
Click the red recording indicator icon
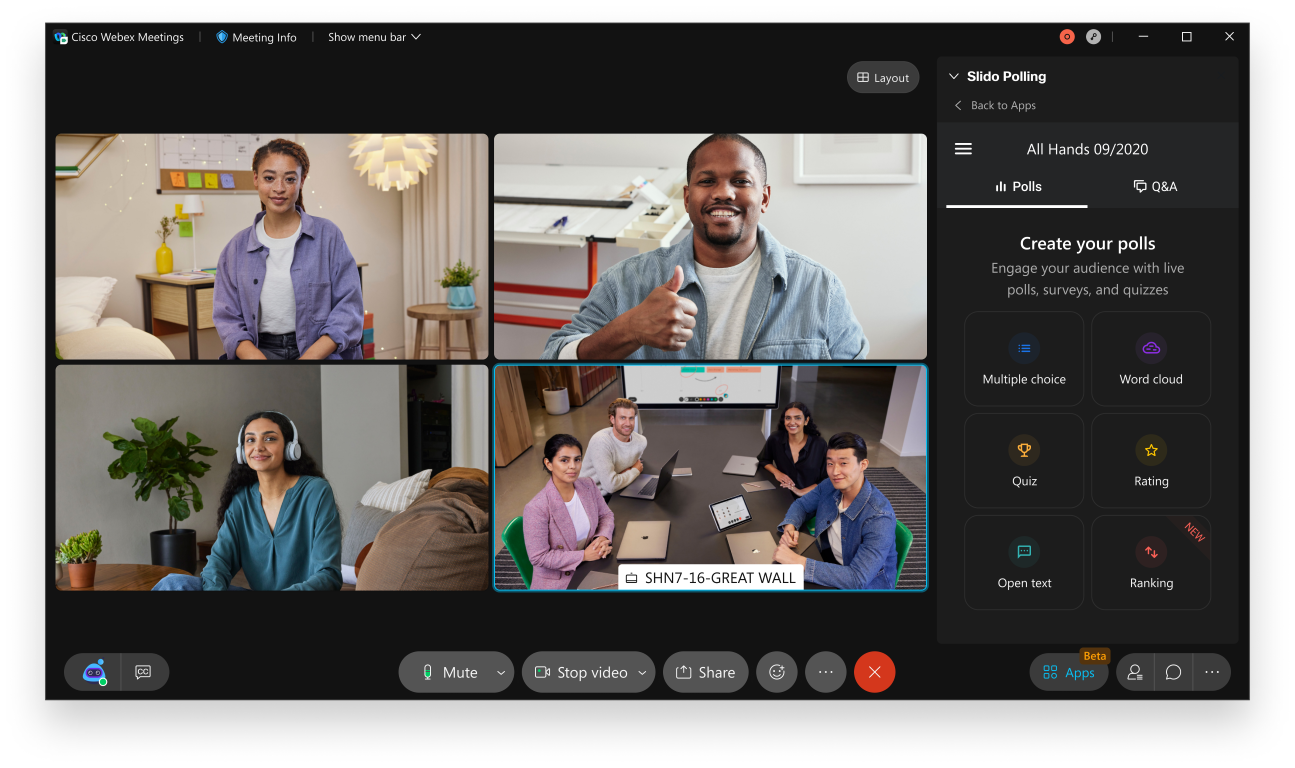(1067, 37)
